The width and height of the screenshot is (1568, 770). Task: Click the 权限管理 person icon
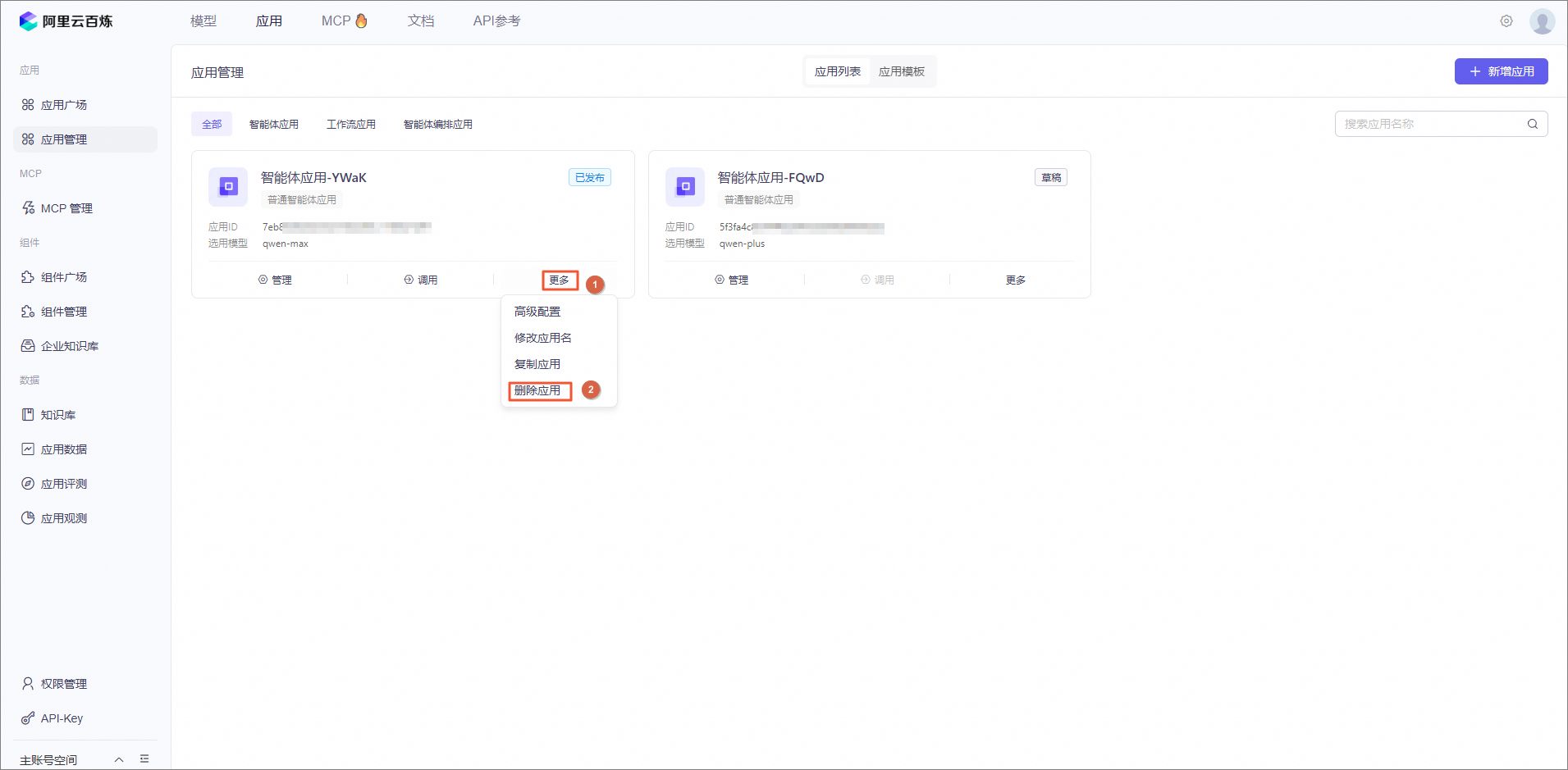[x=28, y=684]
